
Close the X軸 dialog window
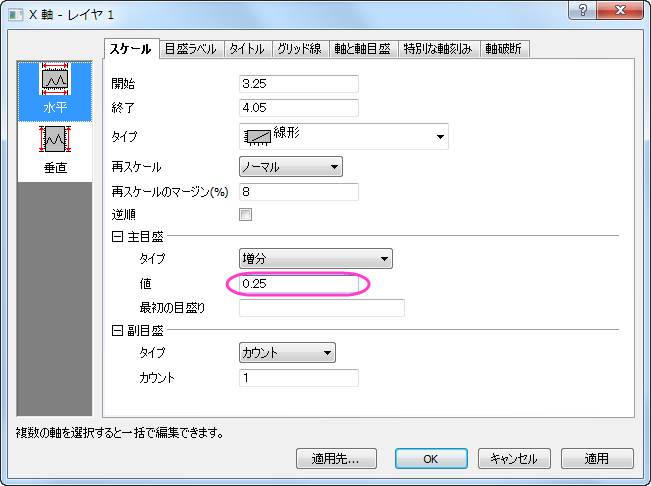tap(620, 10)
